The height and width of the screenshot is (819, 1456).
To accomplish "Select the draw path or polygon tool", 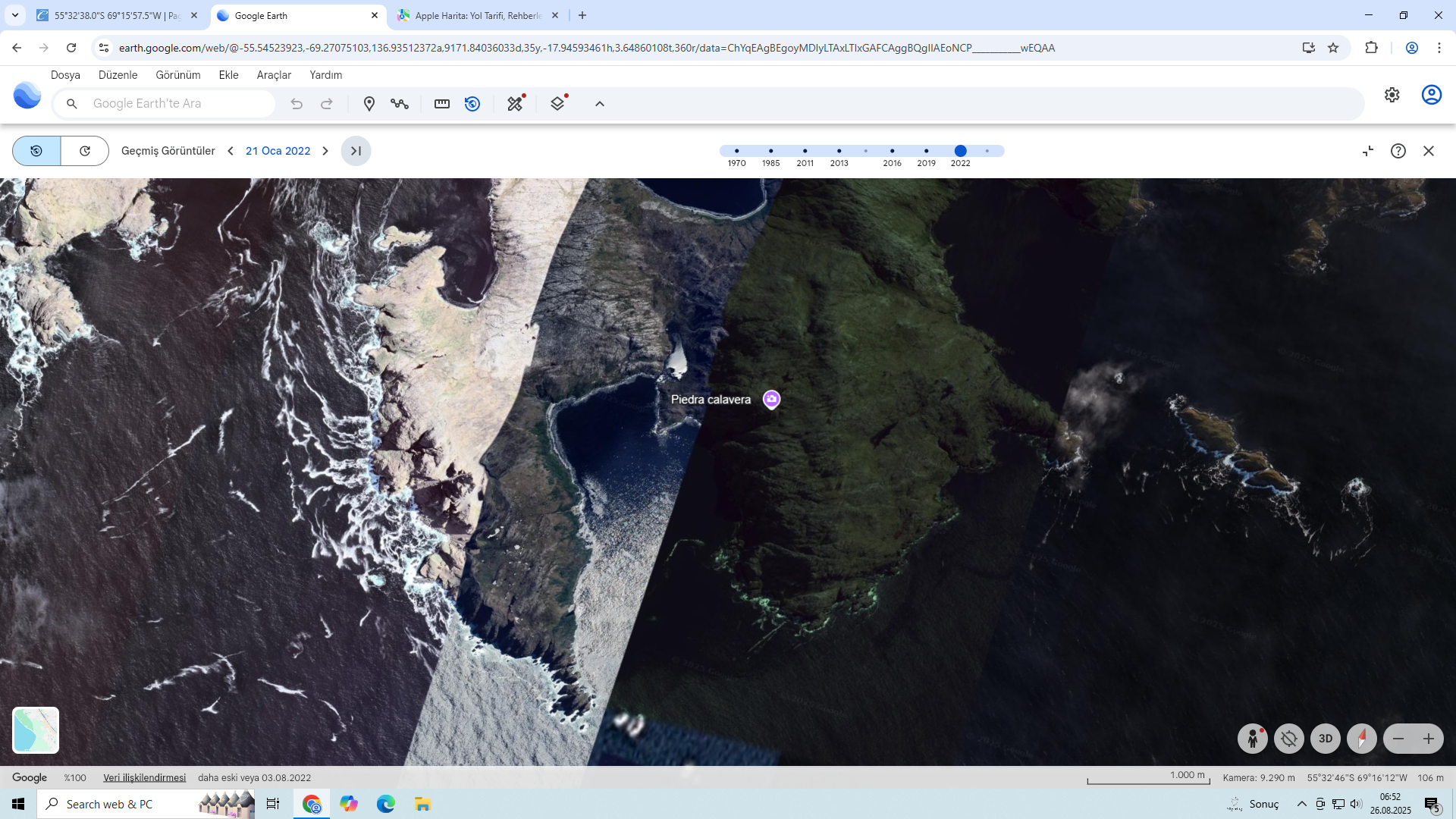I will [x=400, y=104].
